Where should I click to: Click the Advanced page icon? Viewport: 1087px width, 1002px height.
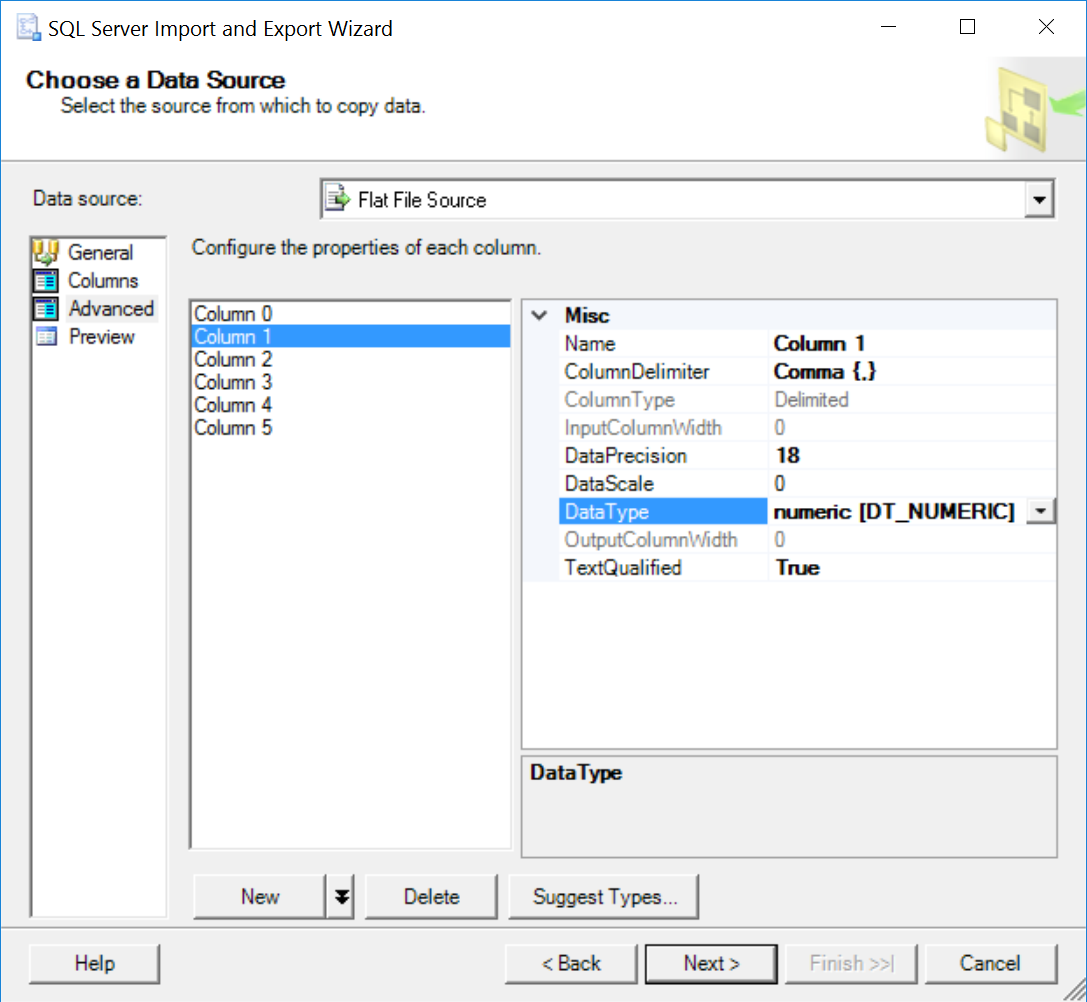point(47,309)
